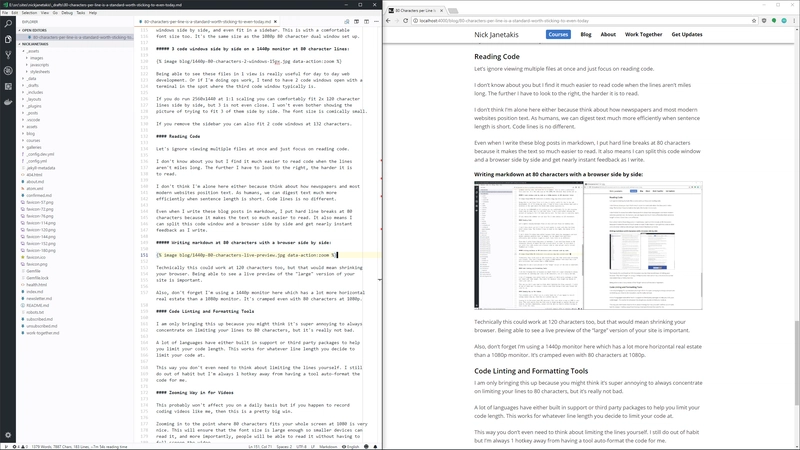The width and height of the screenshot is (800, 450).
Task: Open Gemfile.lock in the explorer
Action: (x=37, y=278)
